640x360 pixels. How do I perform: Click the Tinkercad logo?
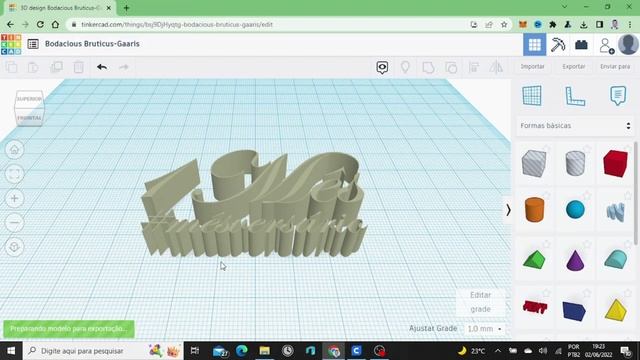(11, 44)
